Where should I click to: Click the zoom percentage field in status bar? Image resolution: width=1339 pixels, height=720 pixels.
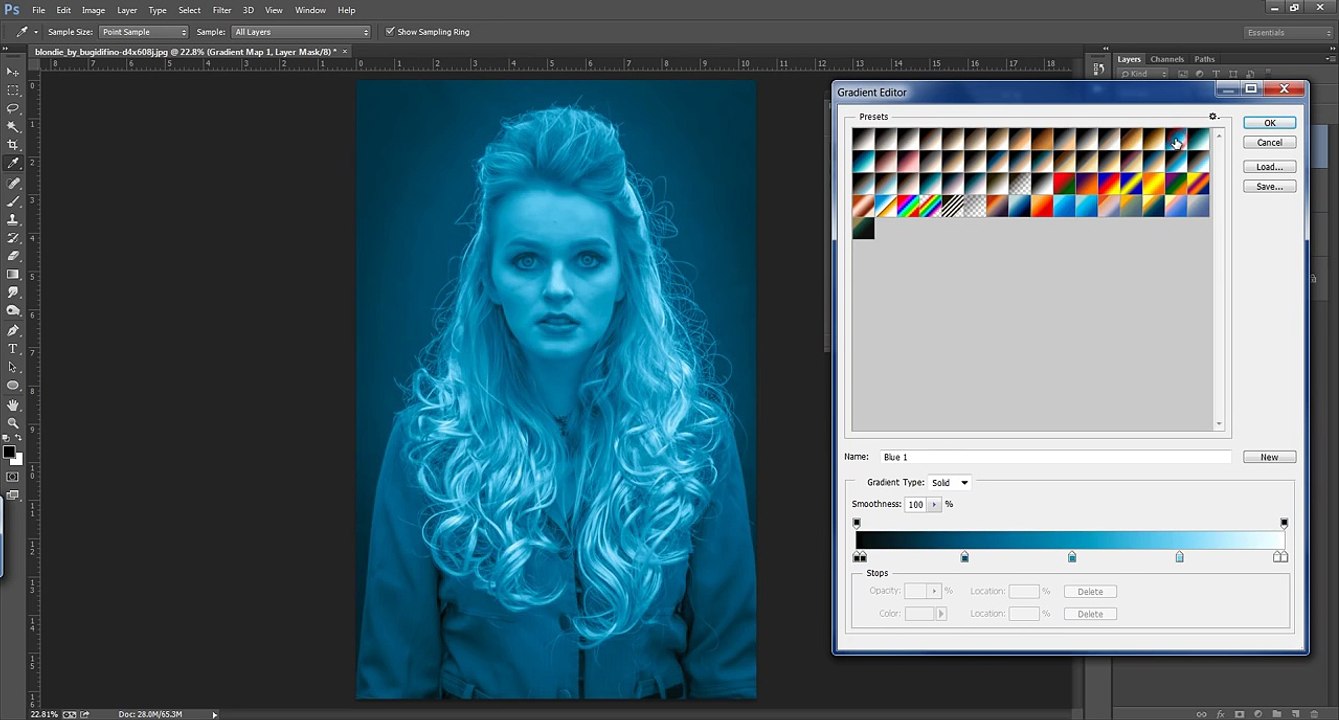(44, 714)
